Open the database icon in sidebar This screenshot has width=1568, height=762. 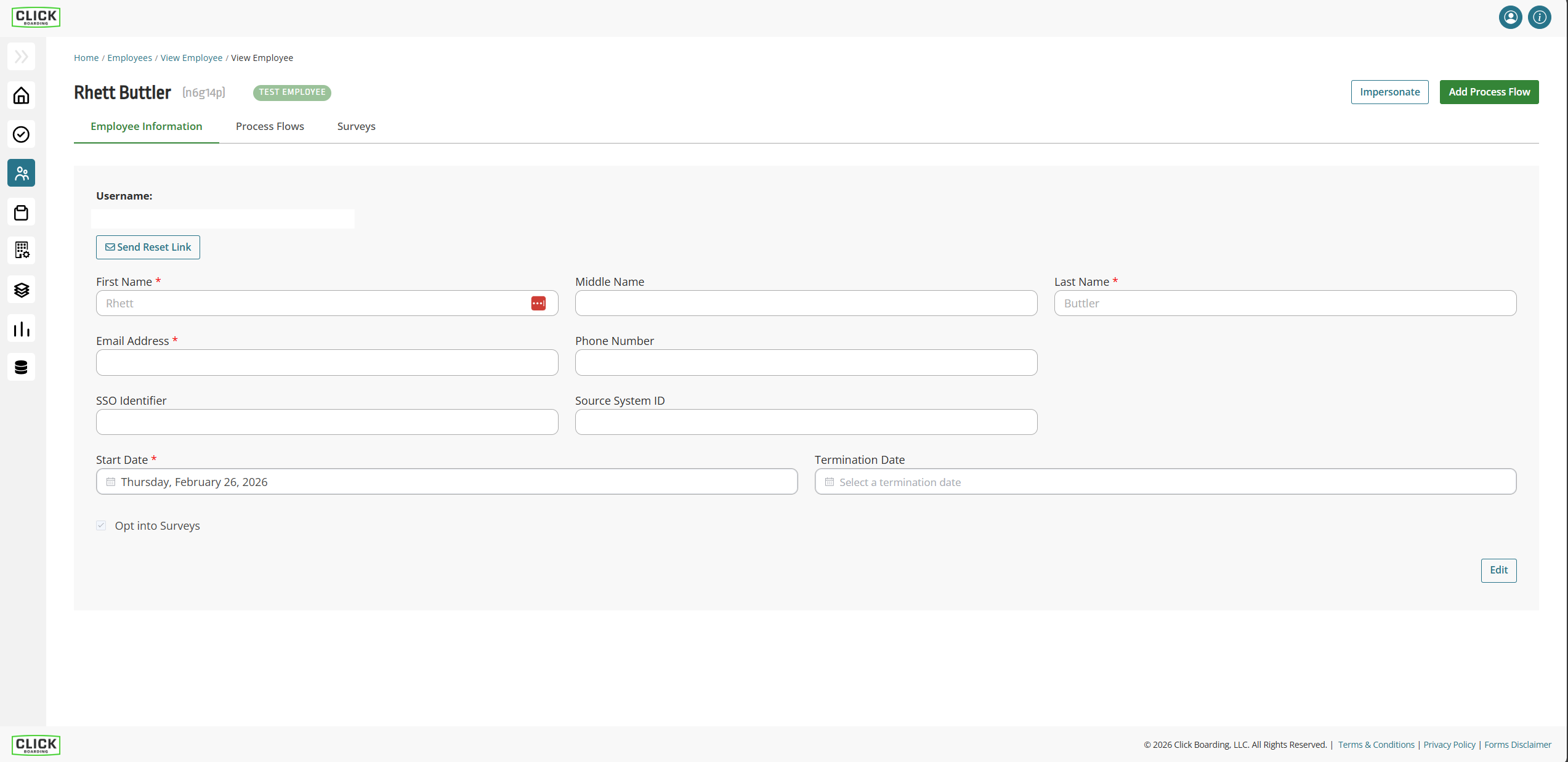(22, 367)
